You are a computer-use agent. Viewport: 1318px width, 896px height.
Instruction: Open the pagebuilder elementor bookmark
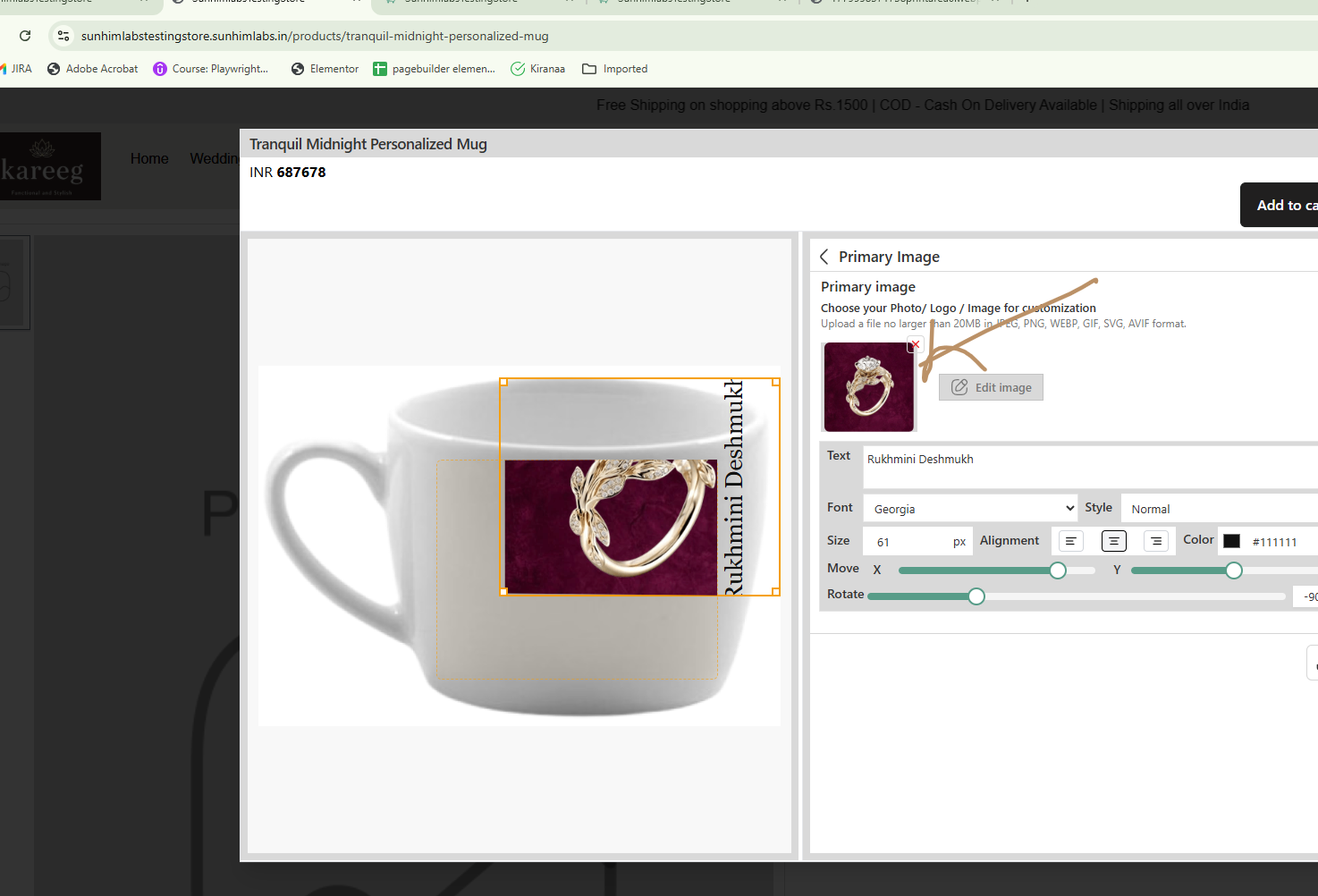pyautogui.click(x=434, y=69)
